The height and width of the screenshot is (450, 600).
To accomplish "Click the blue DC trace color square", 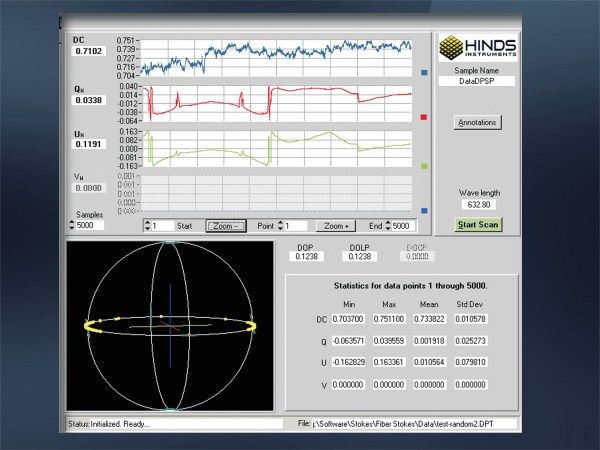I will [x=424, y=73].
